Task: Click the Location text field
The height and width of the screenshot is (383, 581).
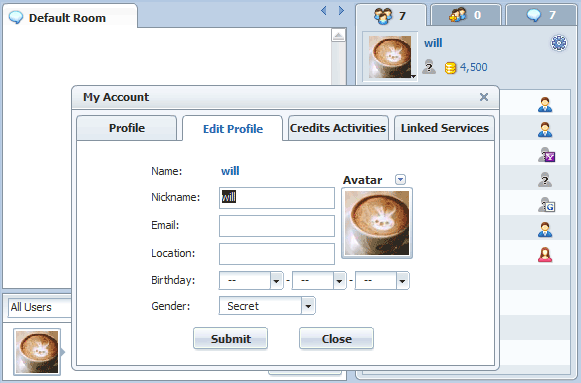Action: pos(277,254)
